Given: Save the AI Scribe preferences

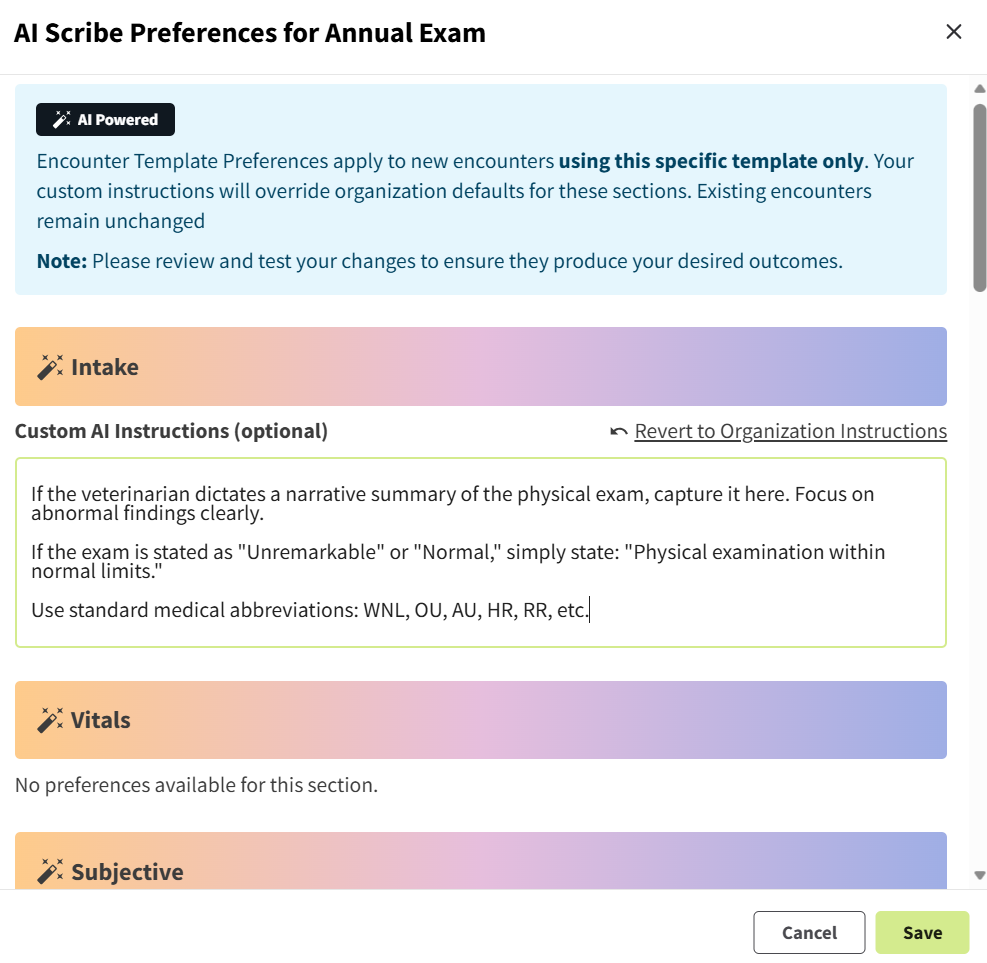Looking at the screenshot, I should pos(922,932).
